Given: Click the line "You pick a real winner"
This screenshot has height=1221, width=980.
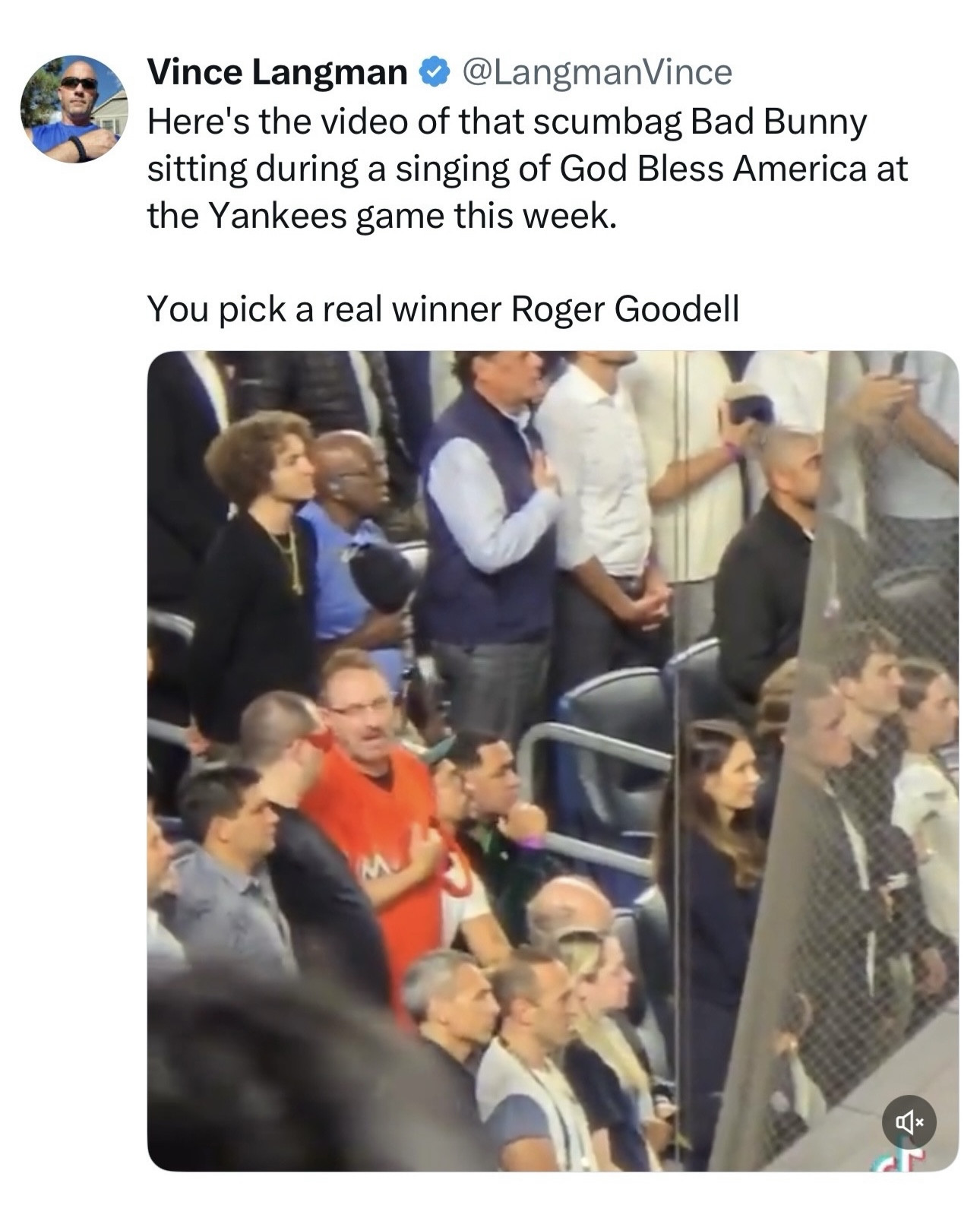Looking at the screenshot, I should (x=324, y=308).
